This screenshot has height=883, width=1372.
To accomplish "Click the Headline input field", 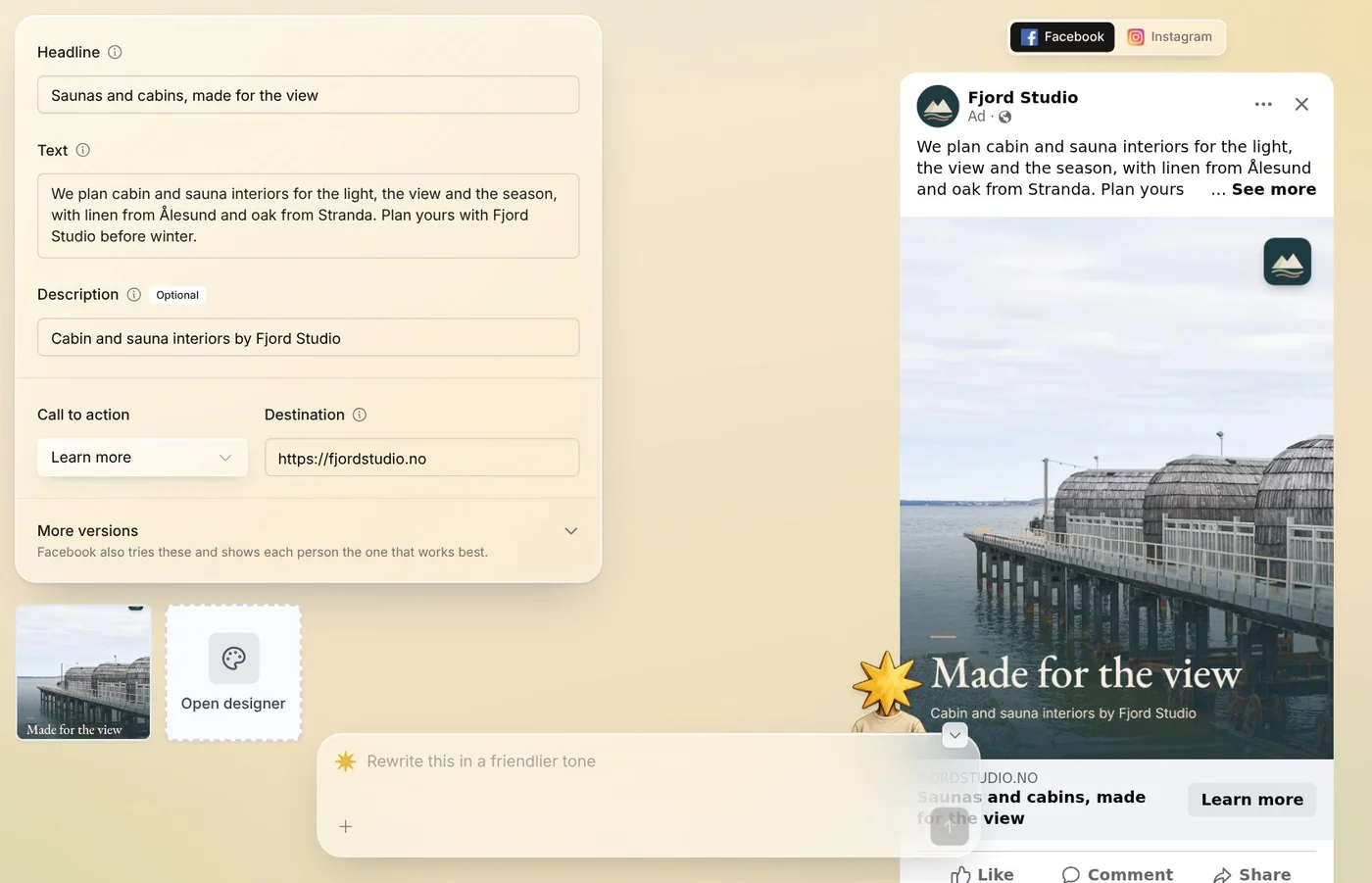I will [308, 95].
